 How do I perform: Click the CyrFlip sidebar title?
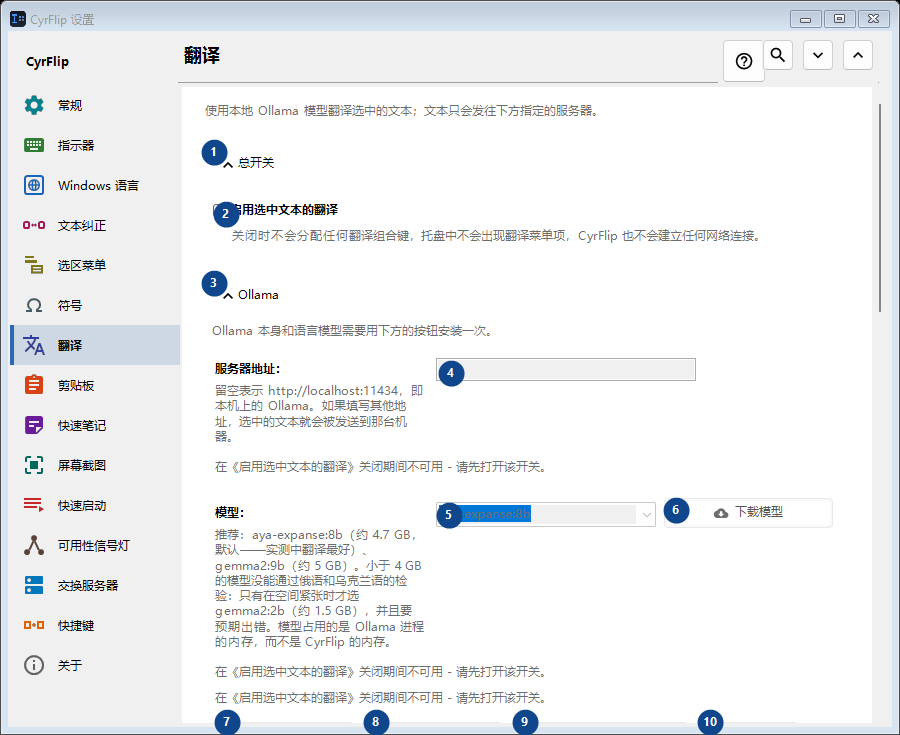pyautogui.click(x=48, y=61)
